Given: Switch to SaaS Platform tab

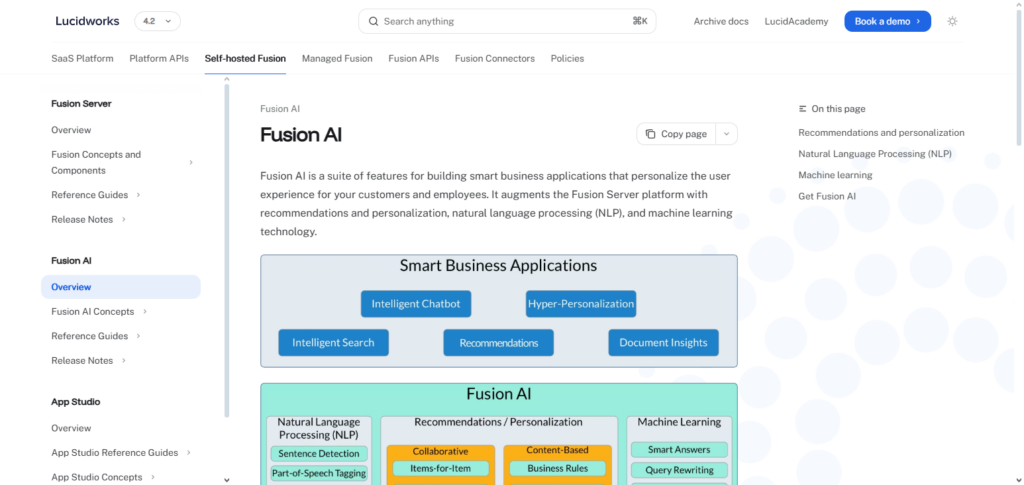Looking at the screenshot, I should coord(82,59).
